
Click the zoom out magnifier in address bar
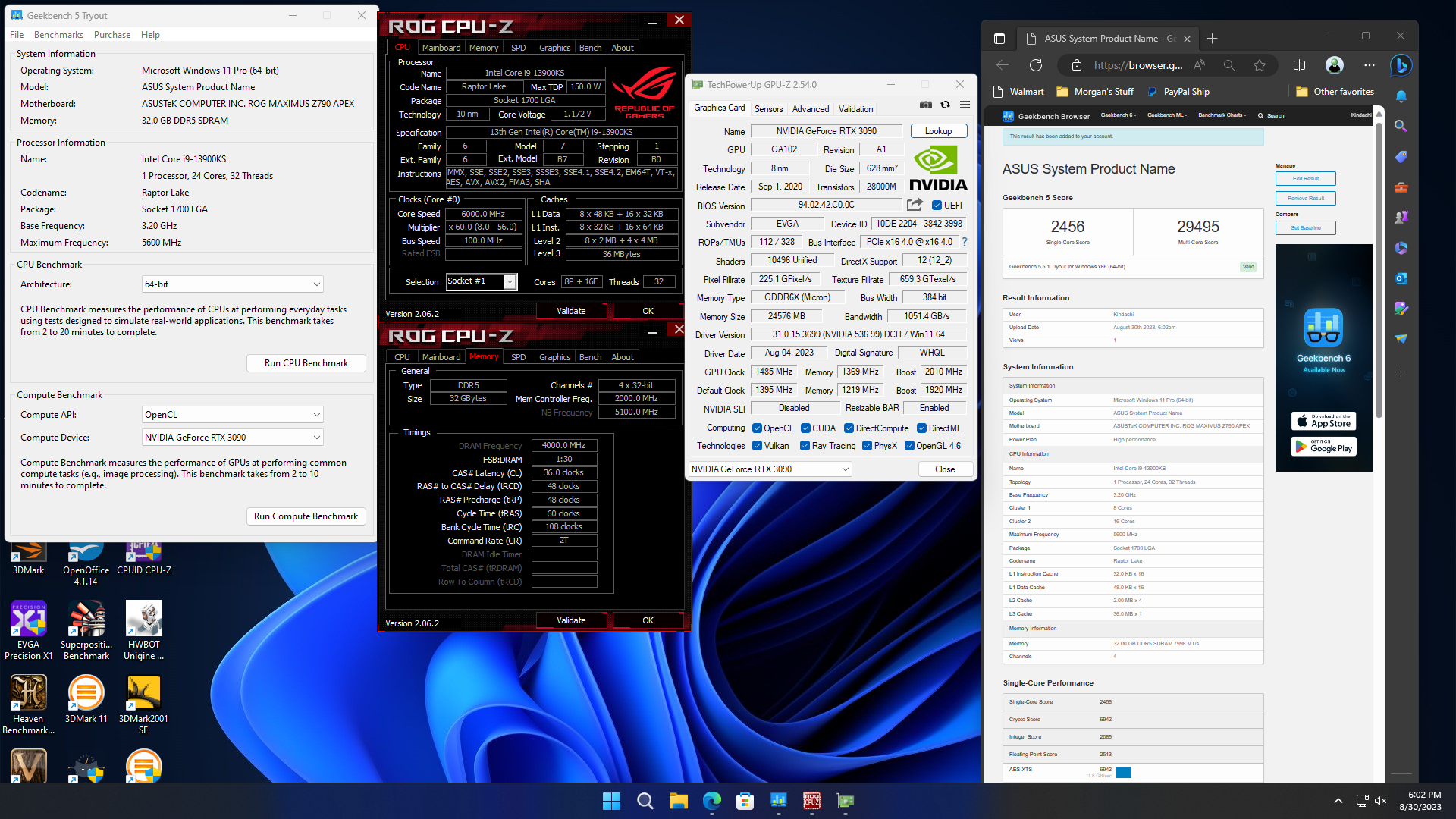point(1229,65)
